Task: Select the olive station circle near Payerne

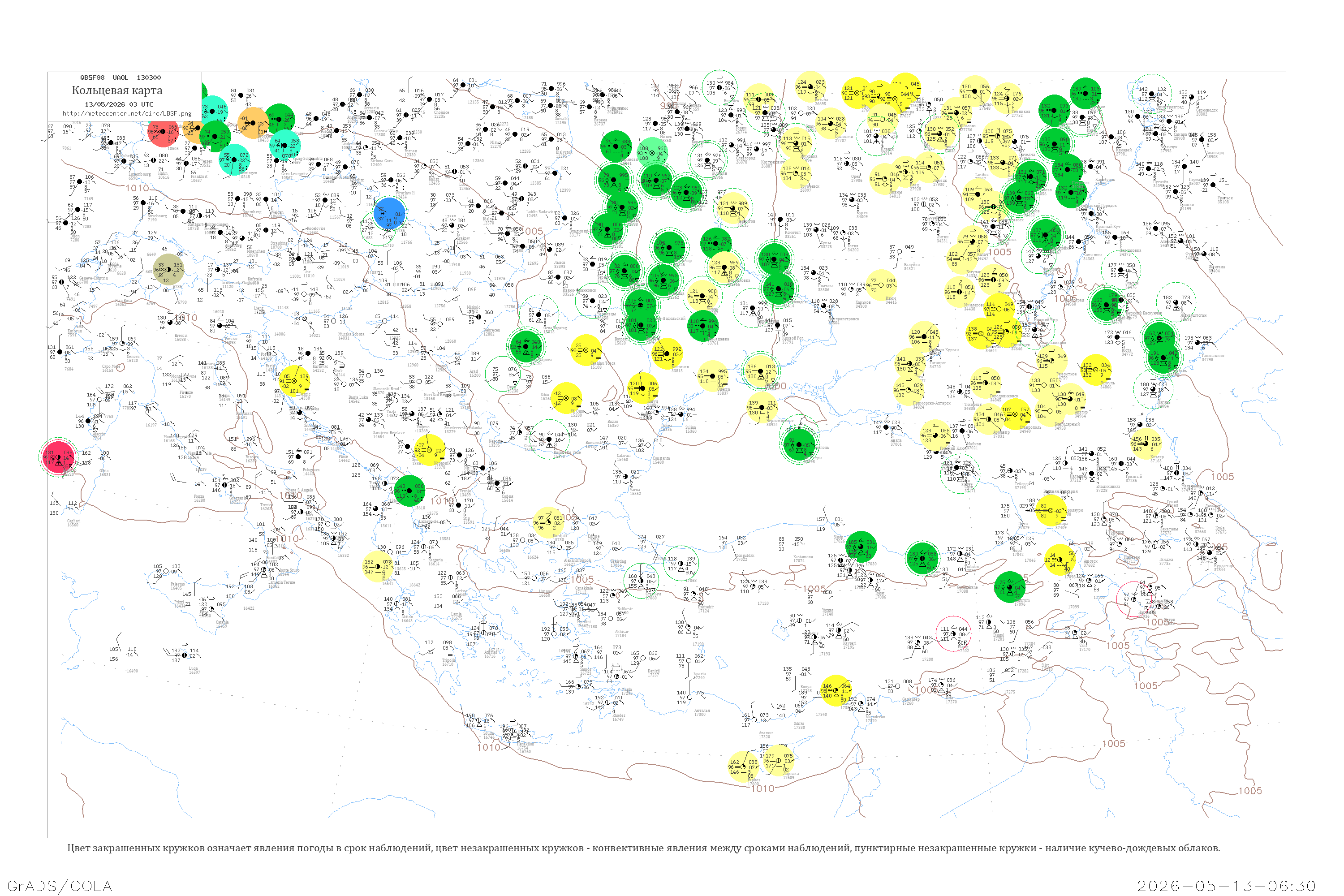Action: click(x=168, y=269)
